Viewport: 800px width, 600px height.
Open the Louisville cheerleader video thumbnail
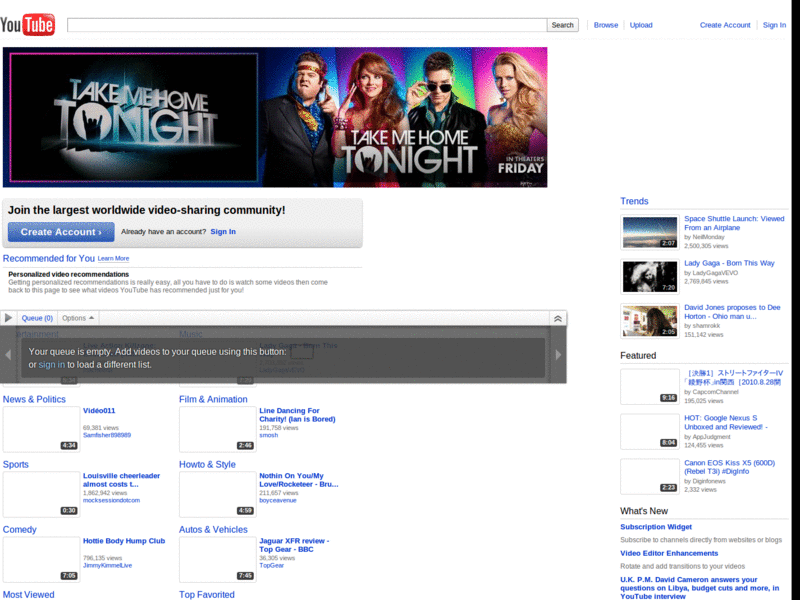(x=41, y=494)
